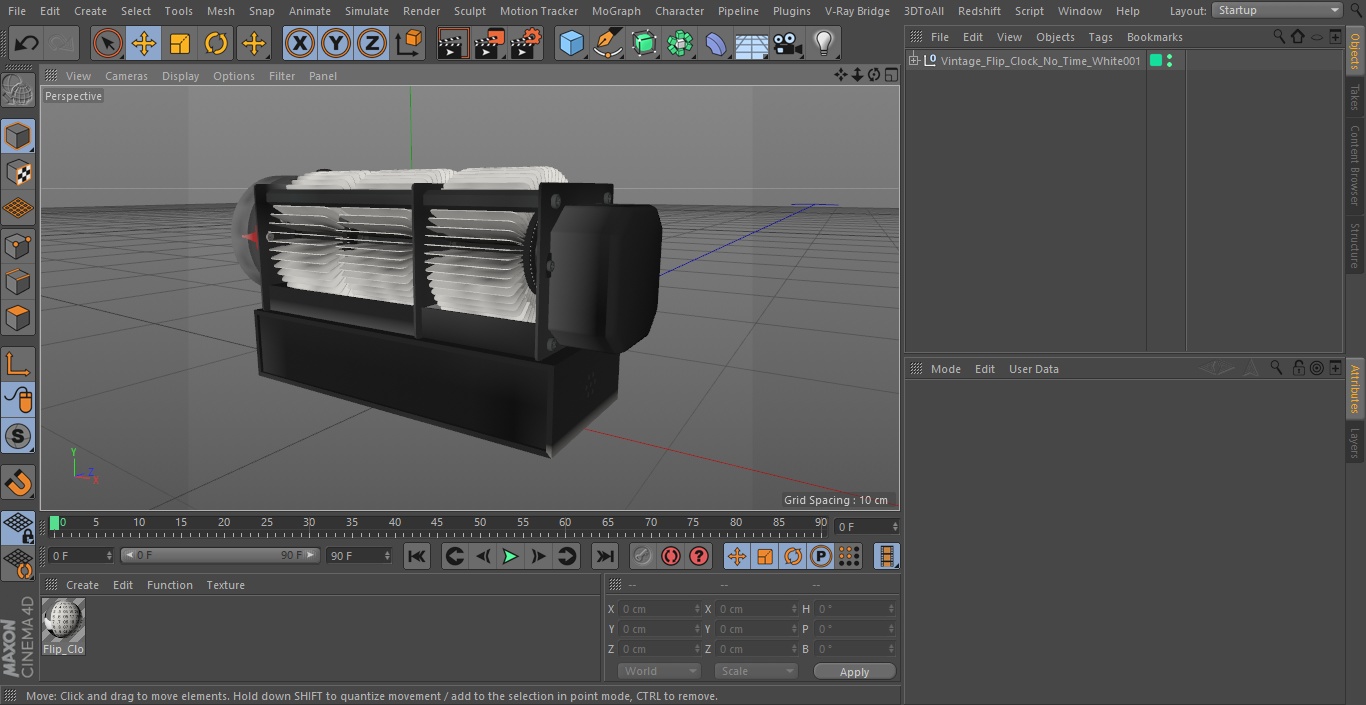
Task: Toggle Viewport Solo S icon
Action: 18,436
